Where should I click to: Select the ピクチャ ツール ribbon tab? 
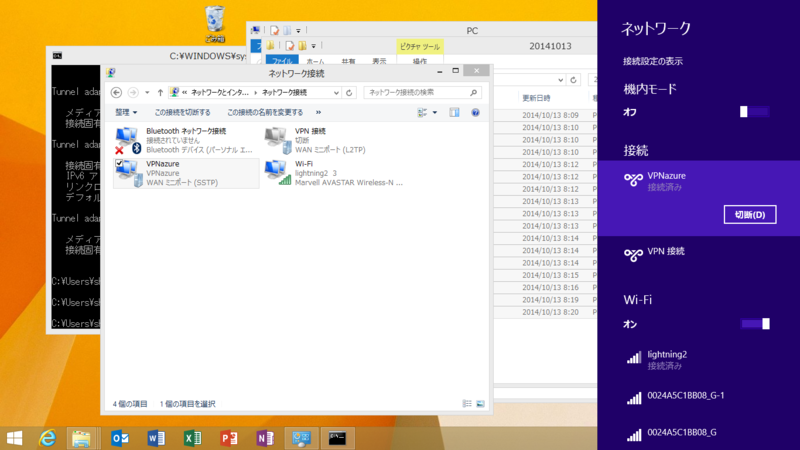[x=419, y=46]
